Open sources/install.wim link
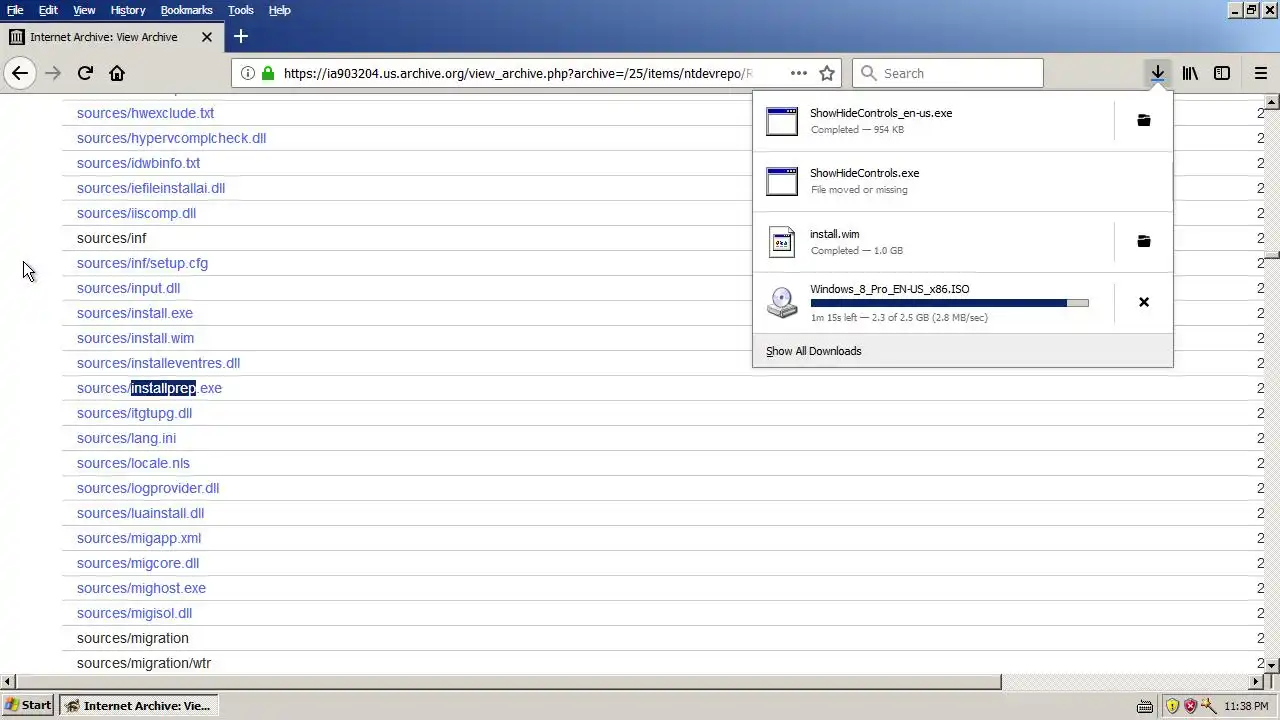Image resolution: width=1280 pixels, height=720 pixels. [x=135, y=338]
